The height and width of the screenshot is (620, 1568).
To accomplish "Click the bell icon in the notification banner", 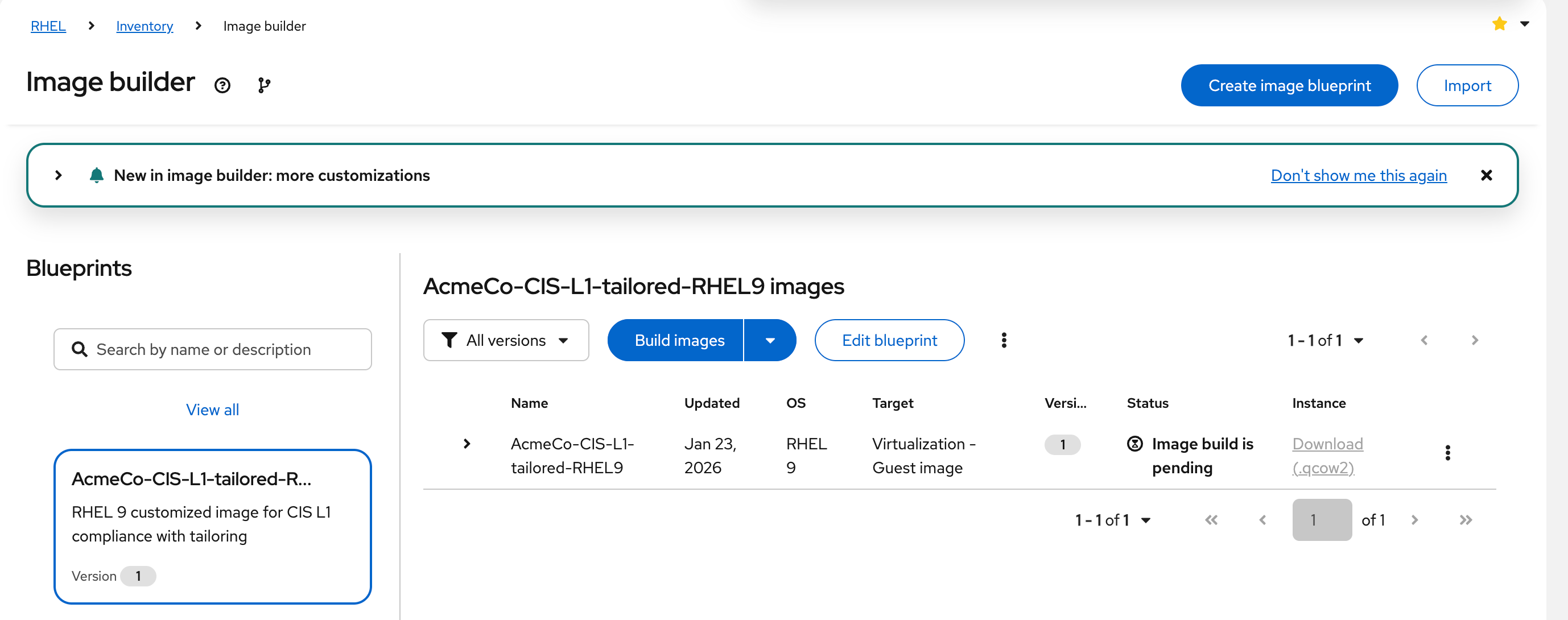I will pos(96,175).
